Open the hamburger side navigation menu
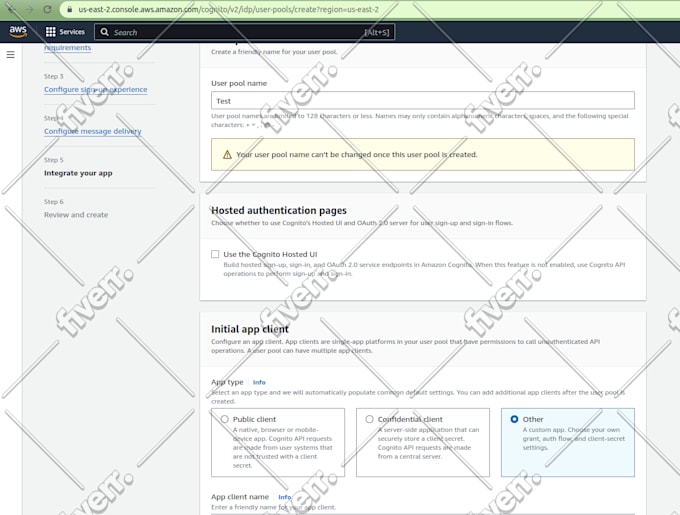680x515 pixels. click(10, 55)
